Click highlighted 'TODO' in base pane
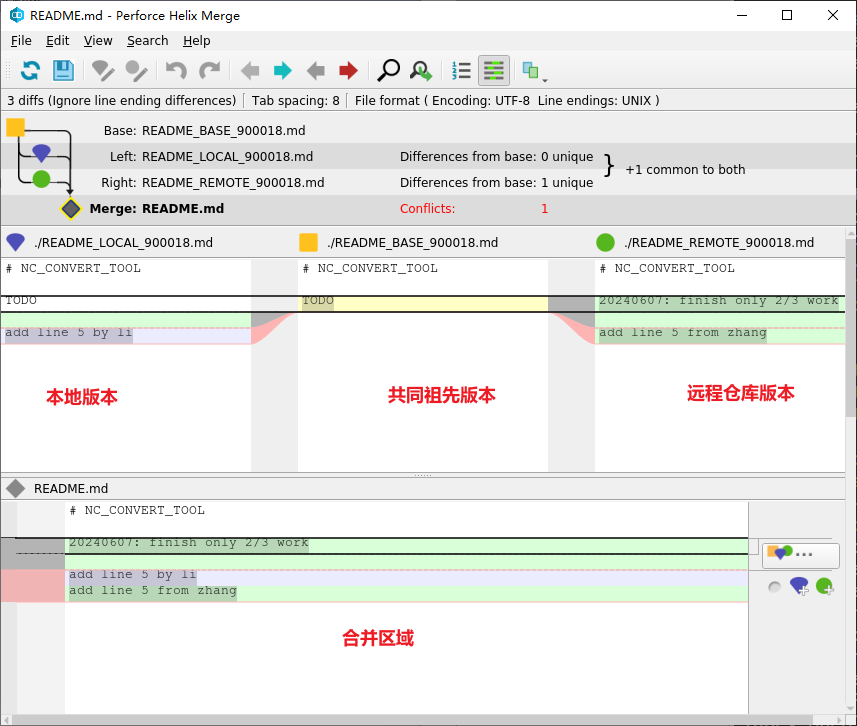This screenshot has width=857, height=726. (x=318, y=301)
